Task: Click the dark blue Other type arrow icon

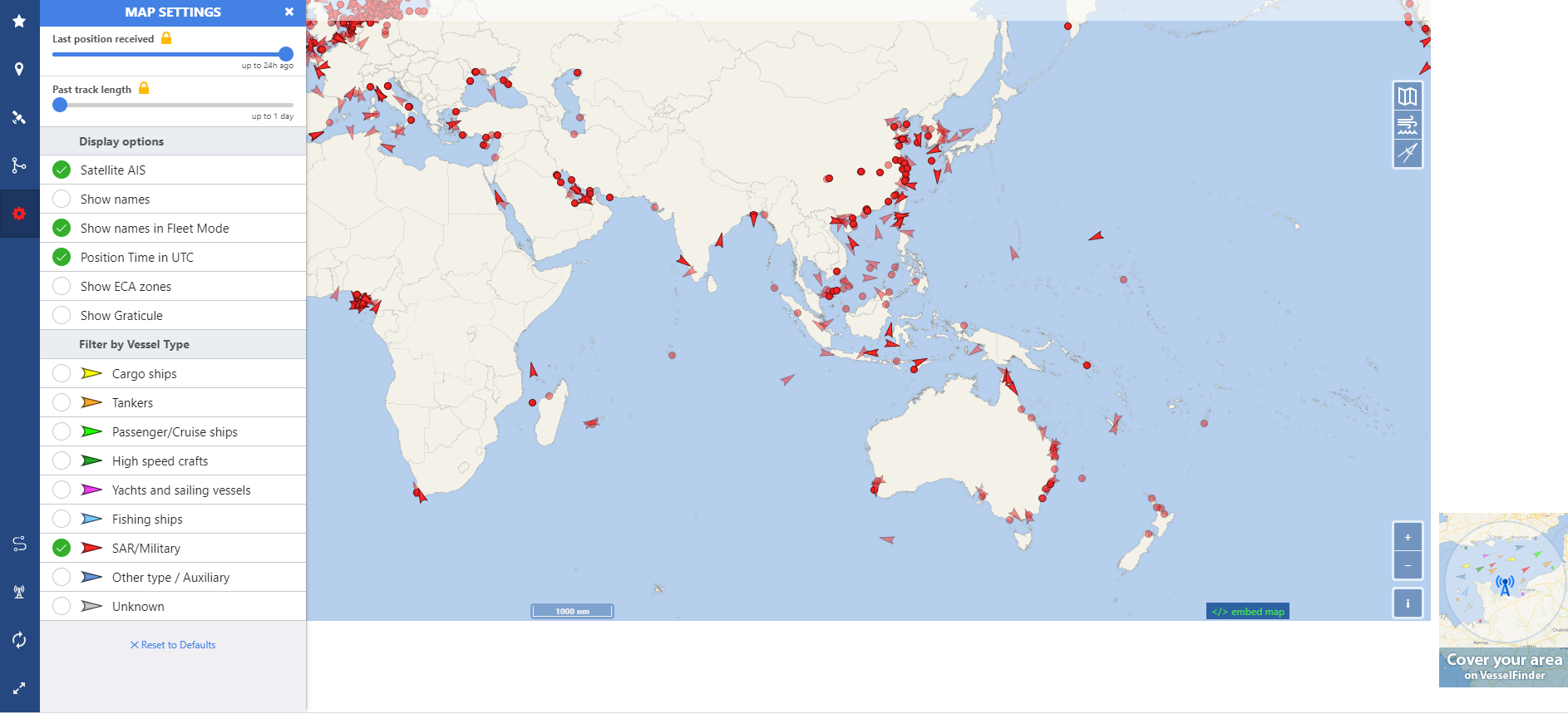Action: (x=91, y=577)
